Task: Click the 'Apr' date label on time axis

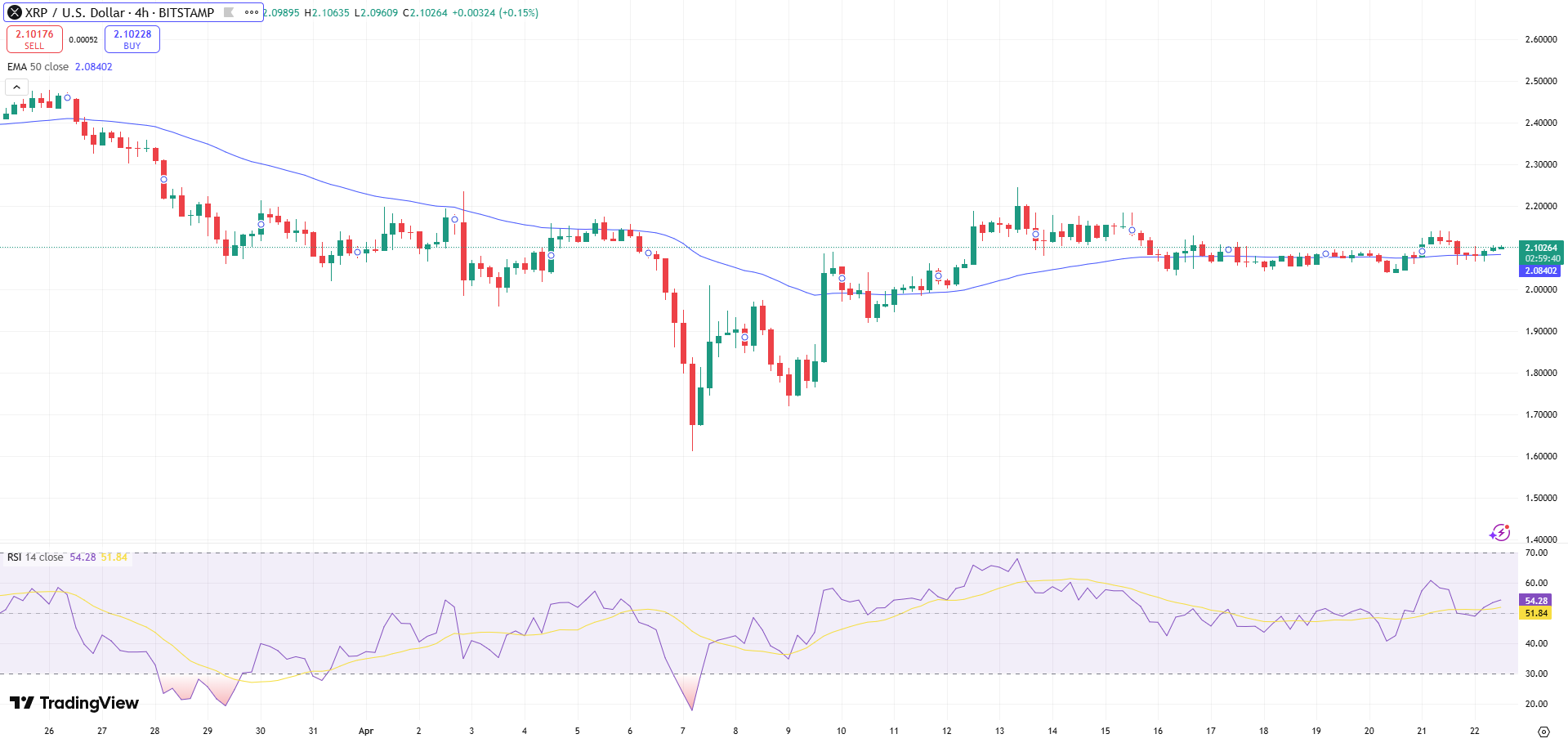Action: tap(366, 731)
